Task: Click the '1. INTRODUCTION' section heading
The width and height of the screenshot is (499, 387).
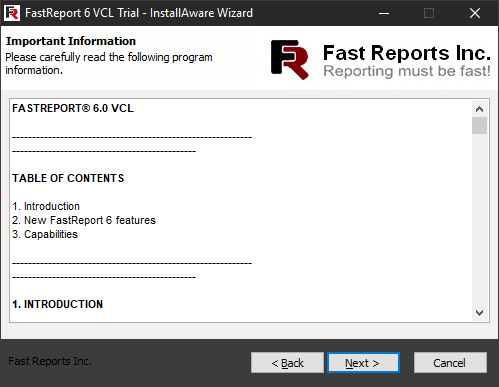Action: (57, 304)
